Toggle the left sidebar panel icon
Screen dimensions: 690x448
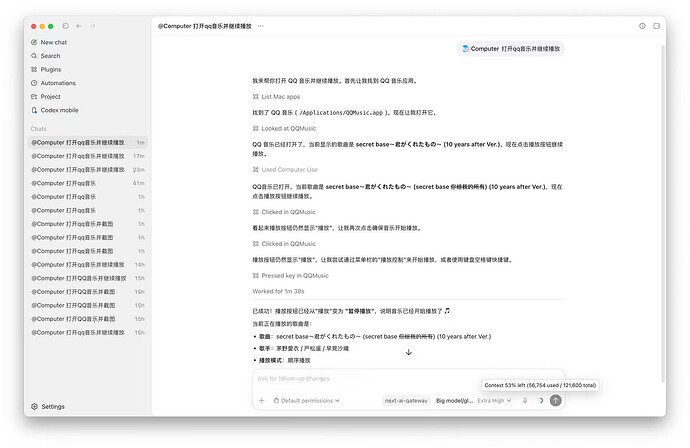tap(66, 26)
